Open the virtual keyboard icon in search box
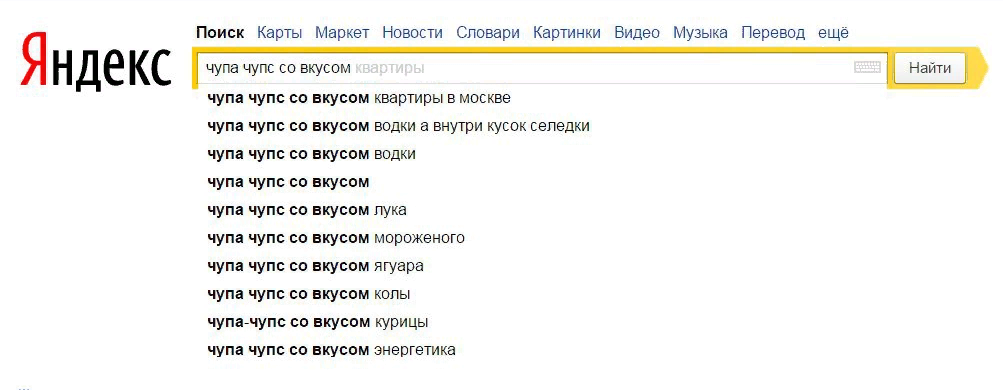Screen dimensions: 1003x390 click(x=867, y=67)
